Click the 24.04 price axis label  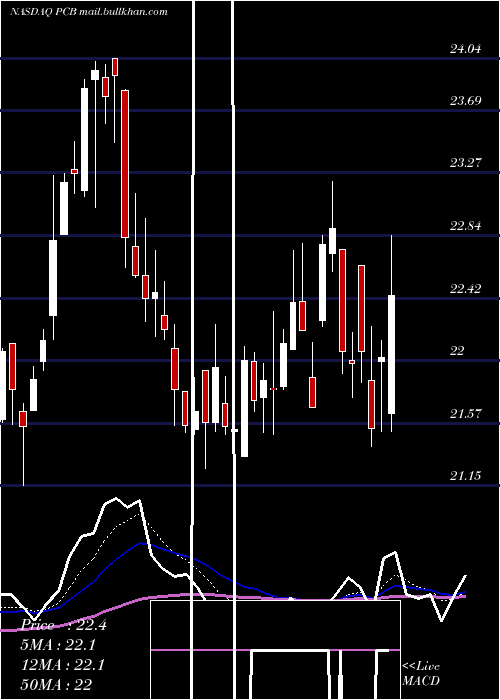[465, 49]
